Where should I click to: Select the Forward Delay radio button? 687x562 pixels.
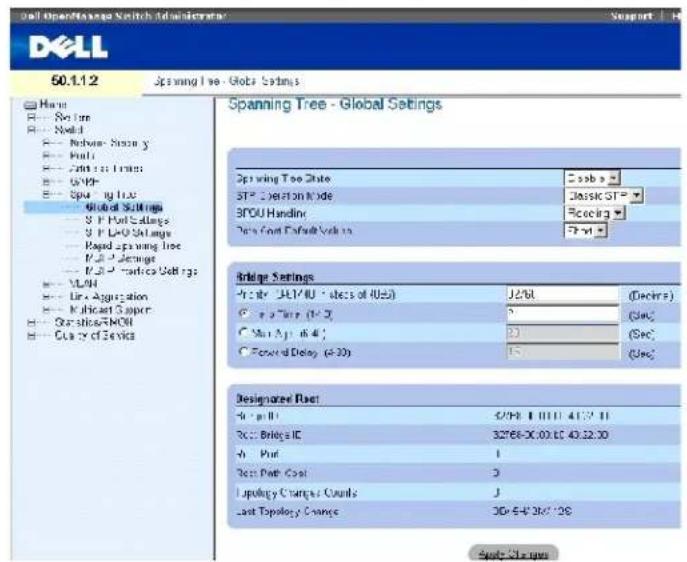click(x=244, y=352)
